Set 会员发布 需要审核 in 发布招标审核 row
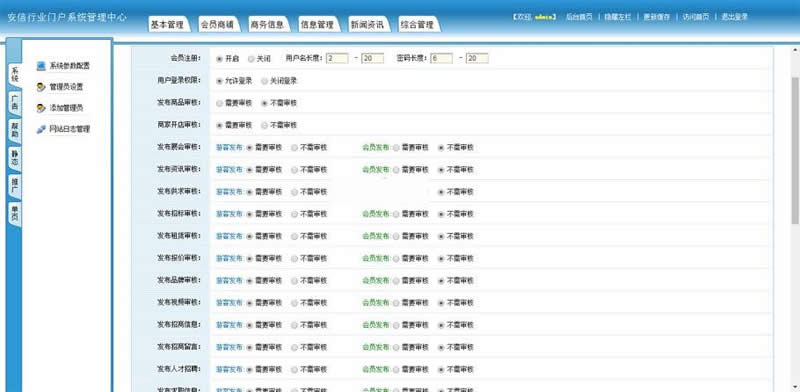 (396, 214)
